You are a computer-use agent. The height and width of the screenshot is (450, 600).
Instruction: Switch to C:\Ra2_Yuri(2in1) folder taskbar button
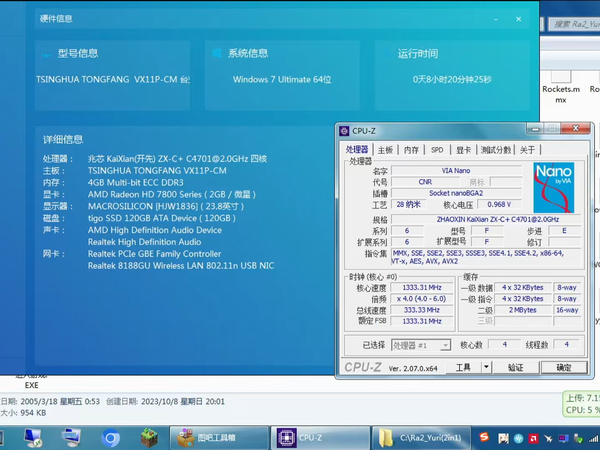click(421, 438)
